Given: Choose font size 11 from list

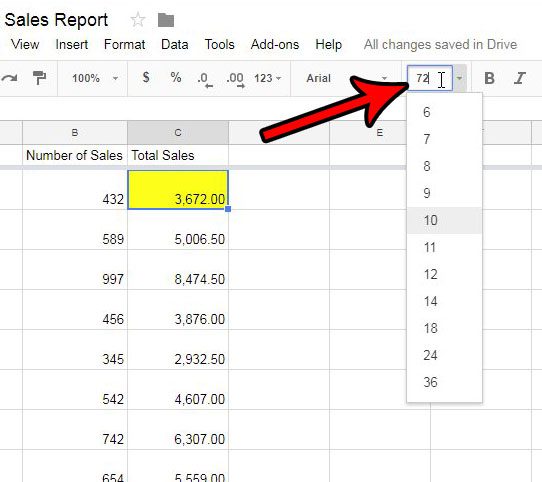Looking at the screenshot, I should [445, 247].
